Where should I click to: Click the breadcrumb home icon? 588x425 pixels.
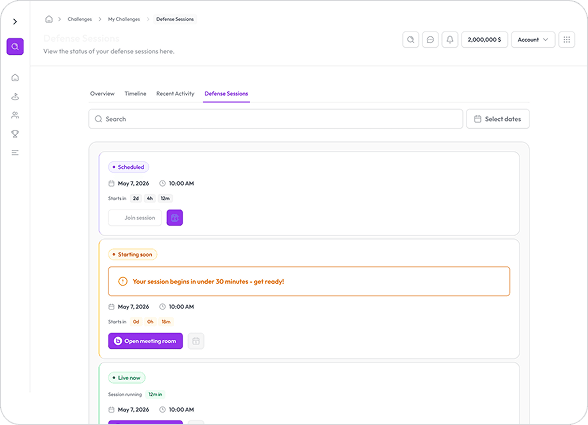(49, 19)
